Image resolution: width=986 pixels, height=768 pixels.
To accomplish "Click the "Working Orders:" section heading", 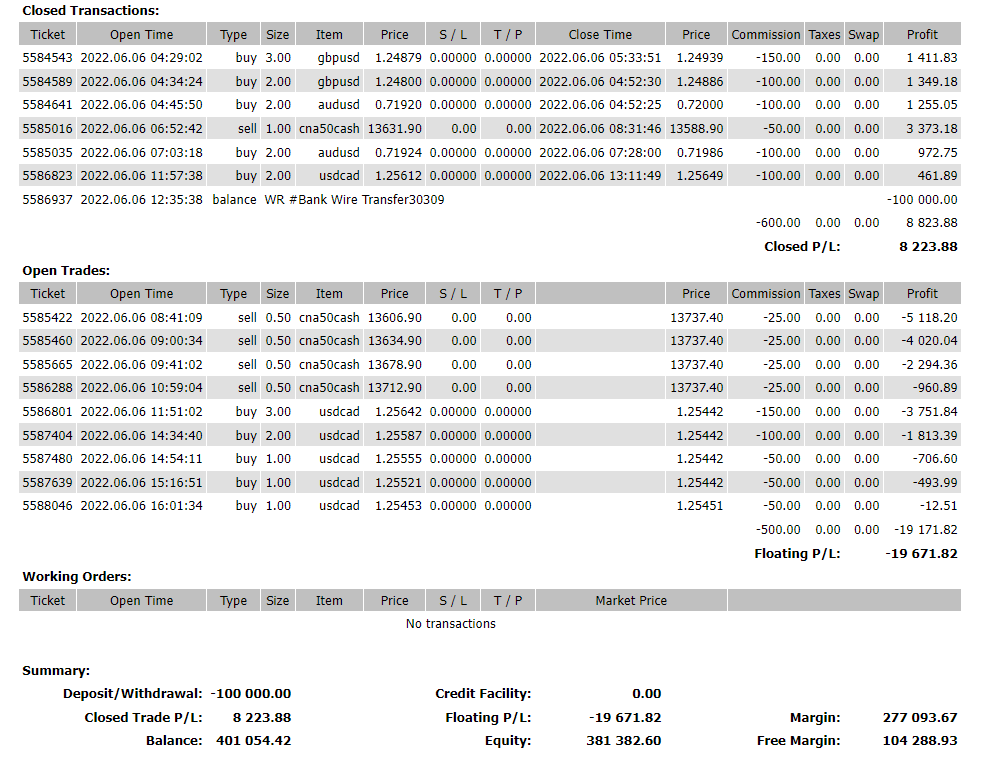I will (77, 577).
